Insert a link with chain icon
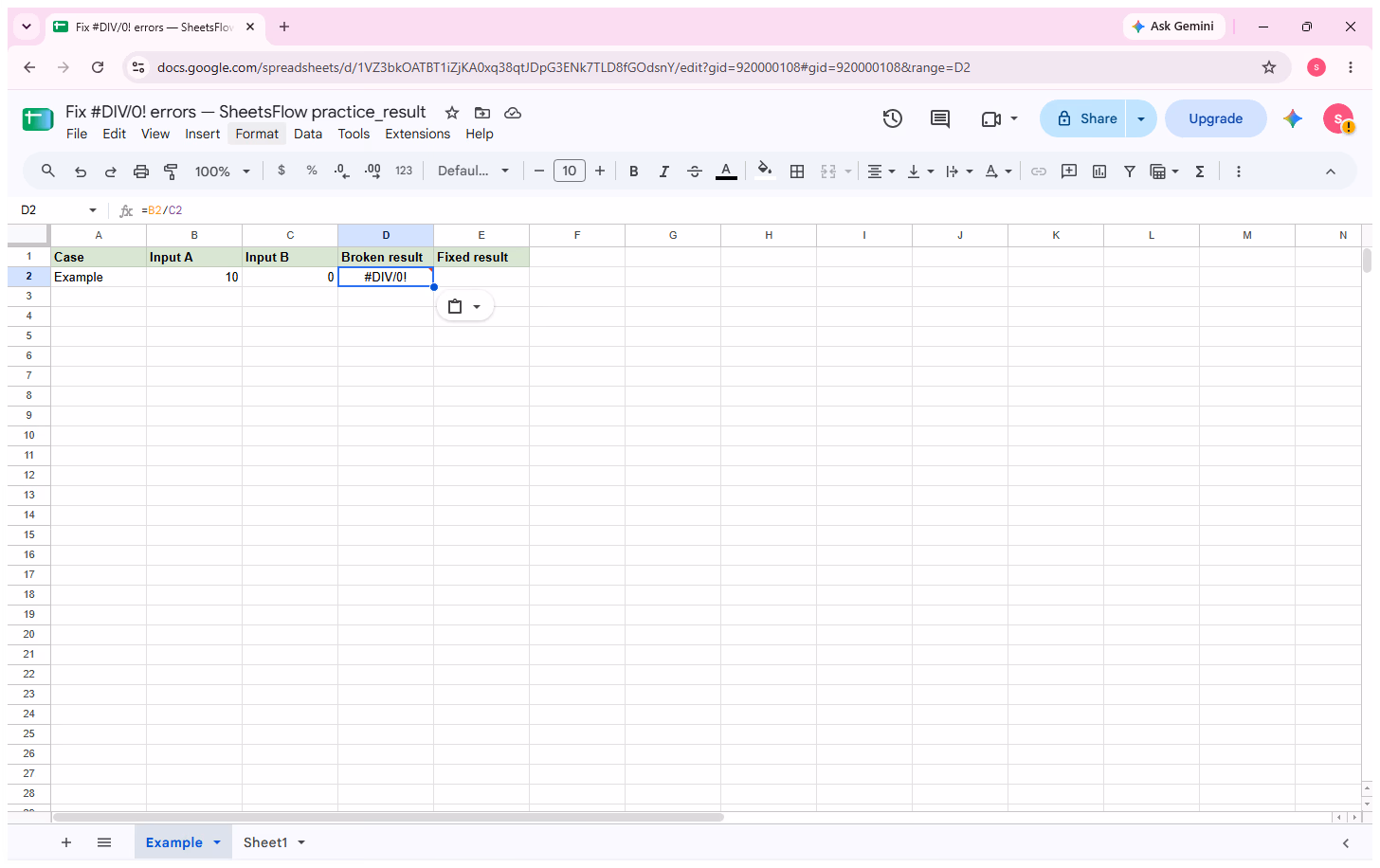Screen dimensions: 1380x868 (1039, 172)
